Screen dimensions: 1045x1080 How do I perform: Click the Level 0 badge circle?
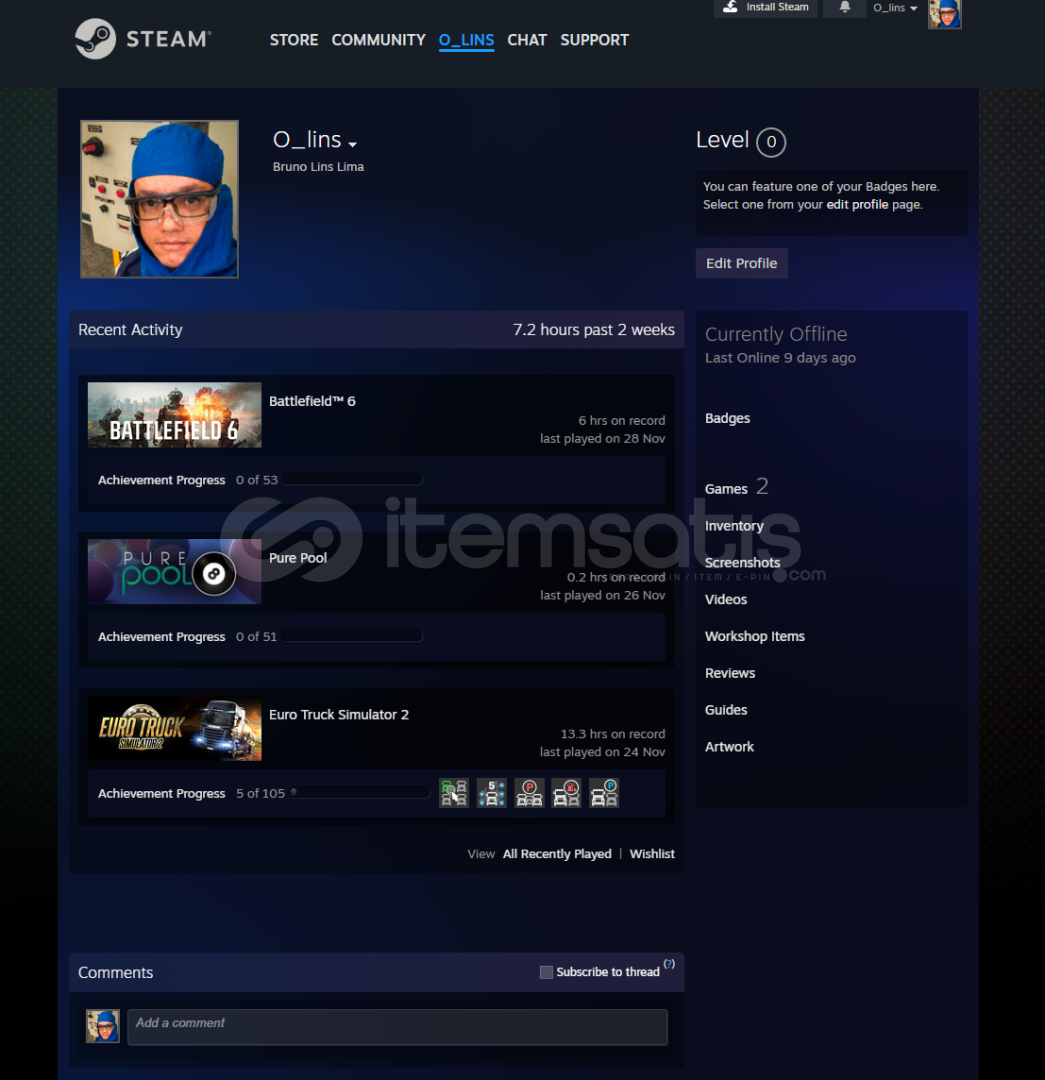[x=771, y=142]
